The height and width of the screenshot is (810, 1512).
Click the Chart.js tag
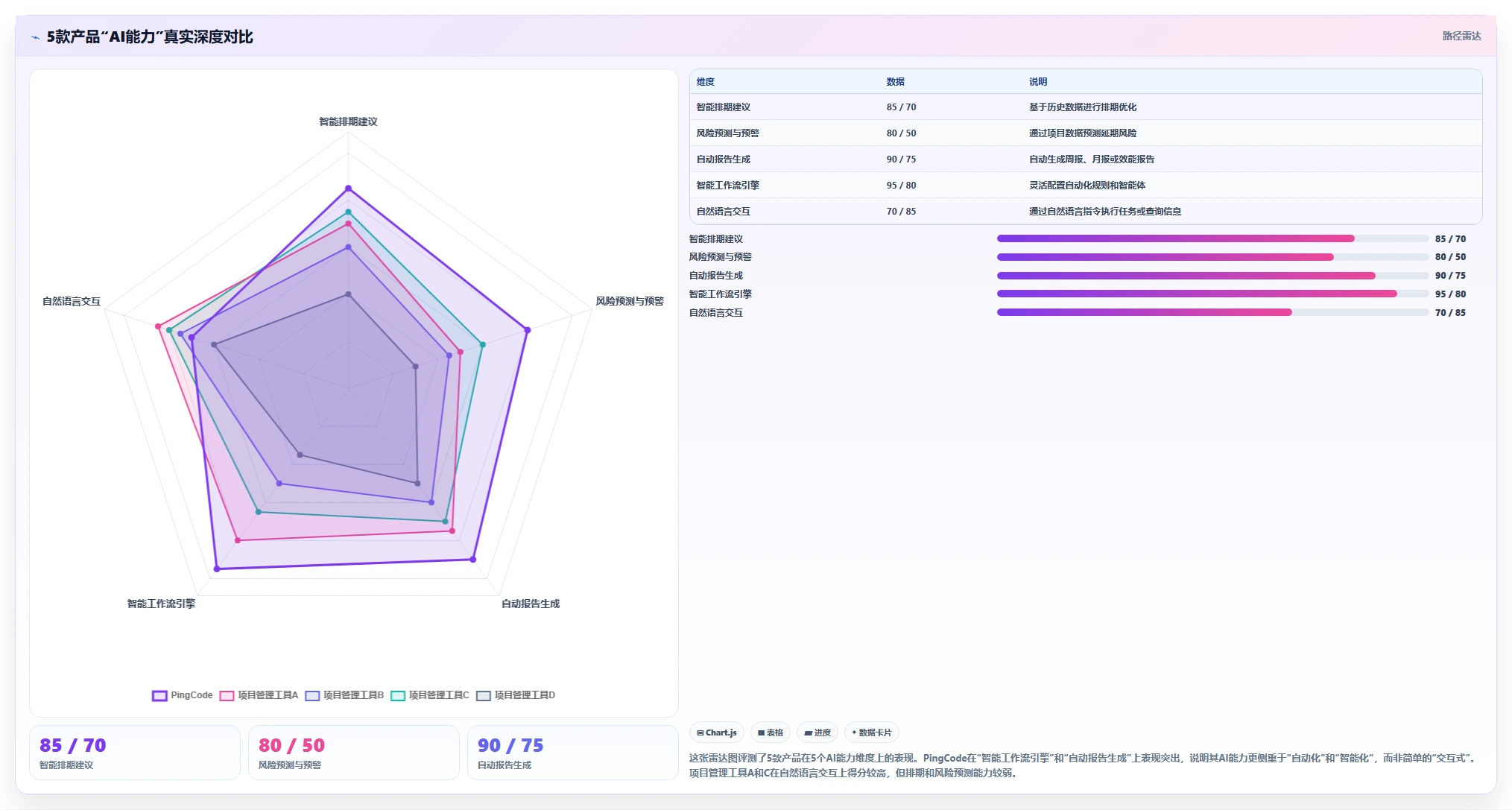(x=717, y=733)
